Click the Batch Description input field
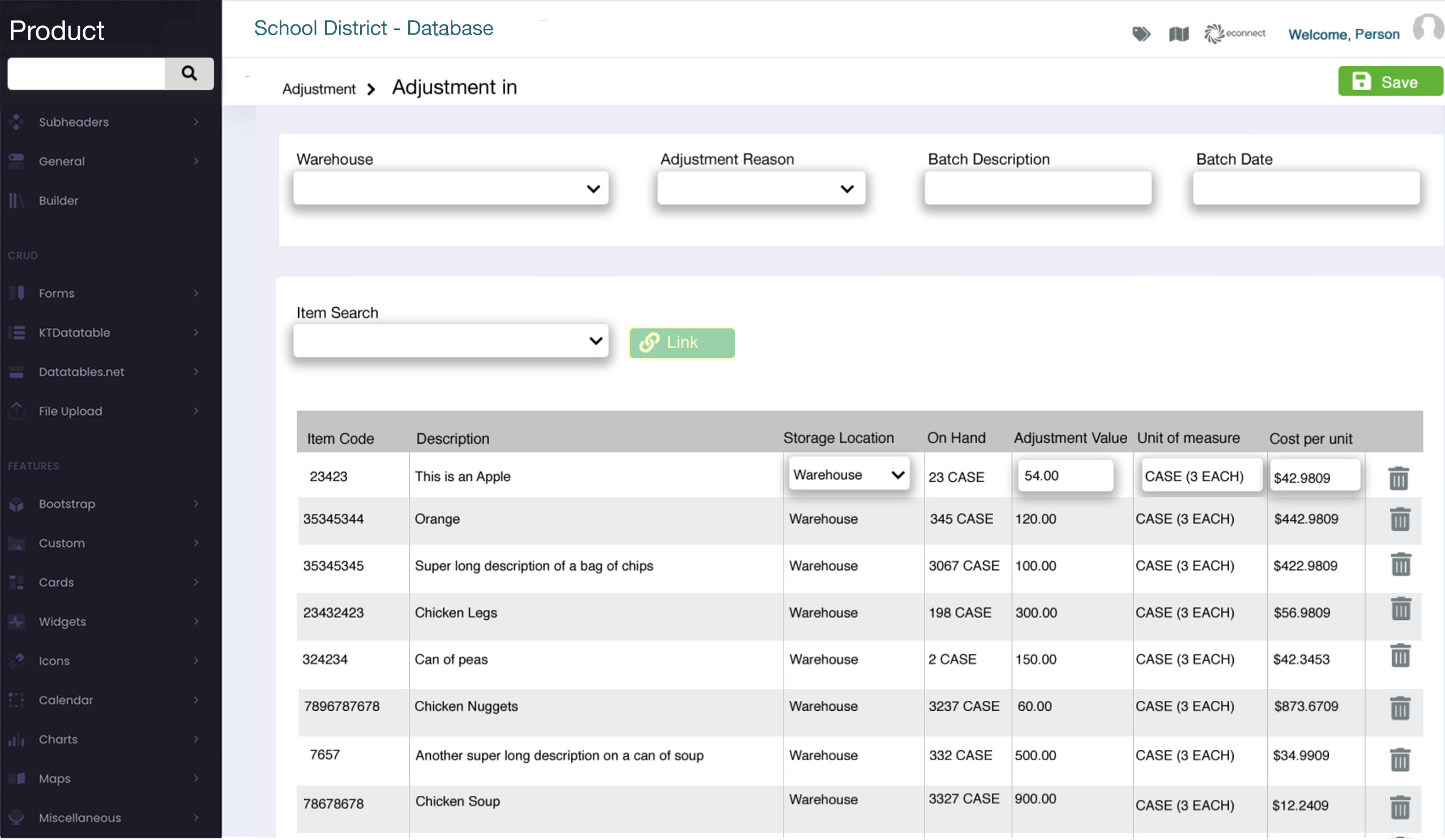The height and width of the screenshot is (840, 1445). (x=1037, y=188)
